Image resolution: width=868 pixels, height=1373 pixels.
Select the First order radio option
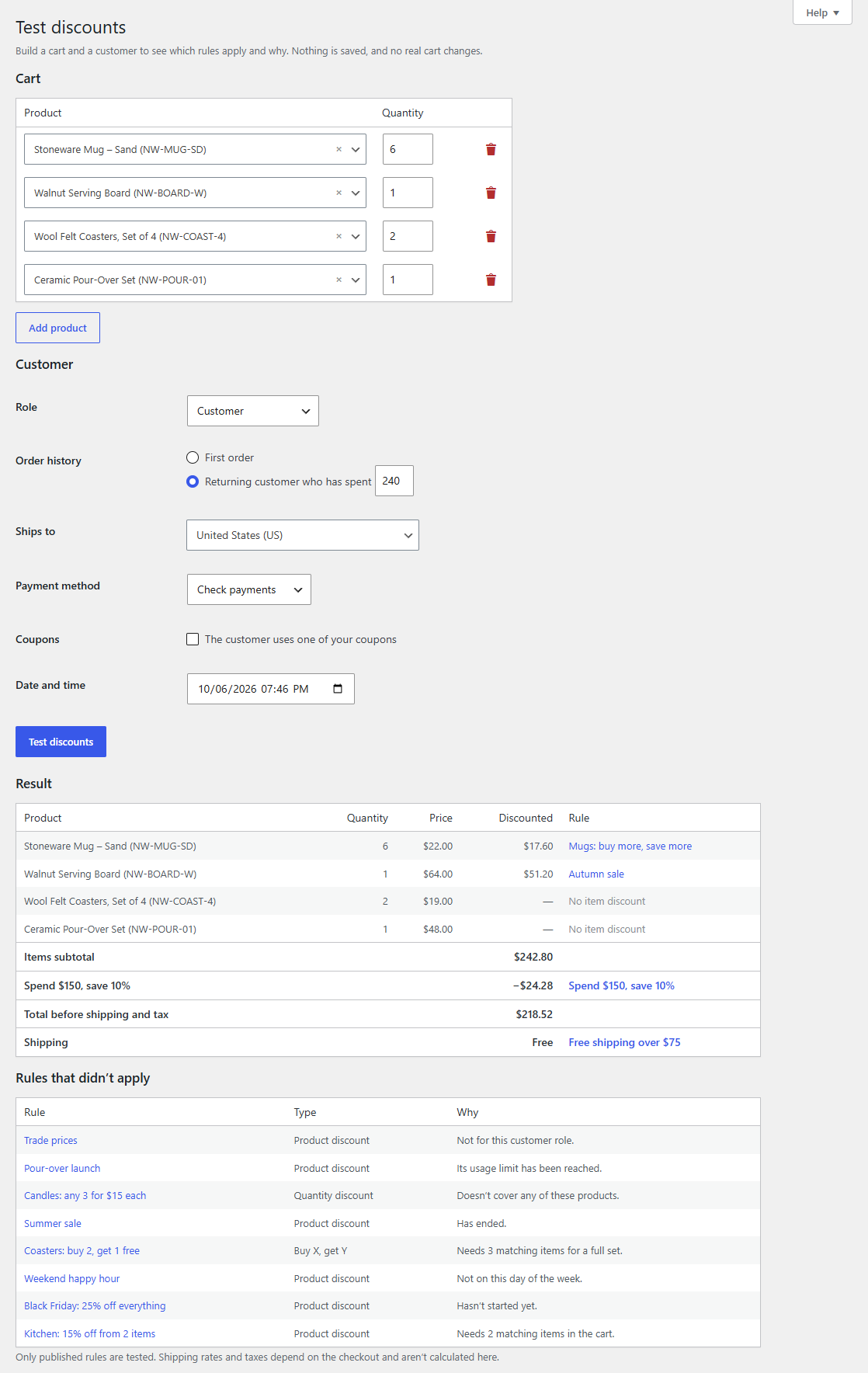coord(193,457)
